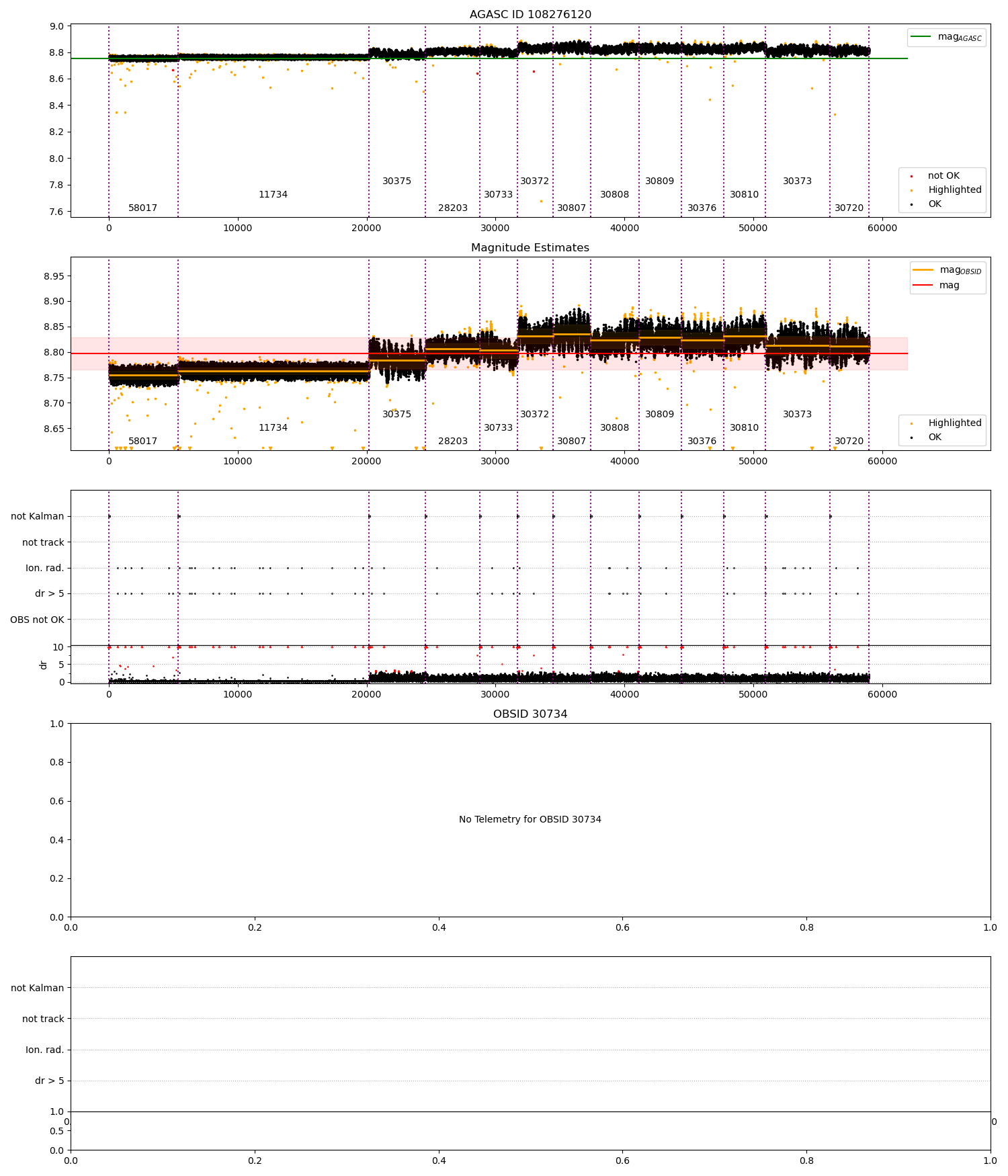The width and height of the screenshot is (1008, 1176).
Task: Click OBSID label 11734 in top plot
Action: point(273,195)
